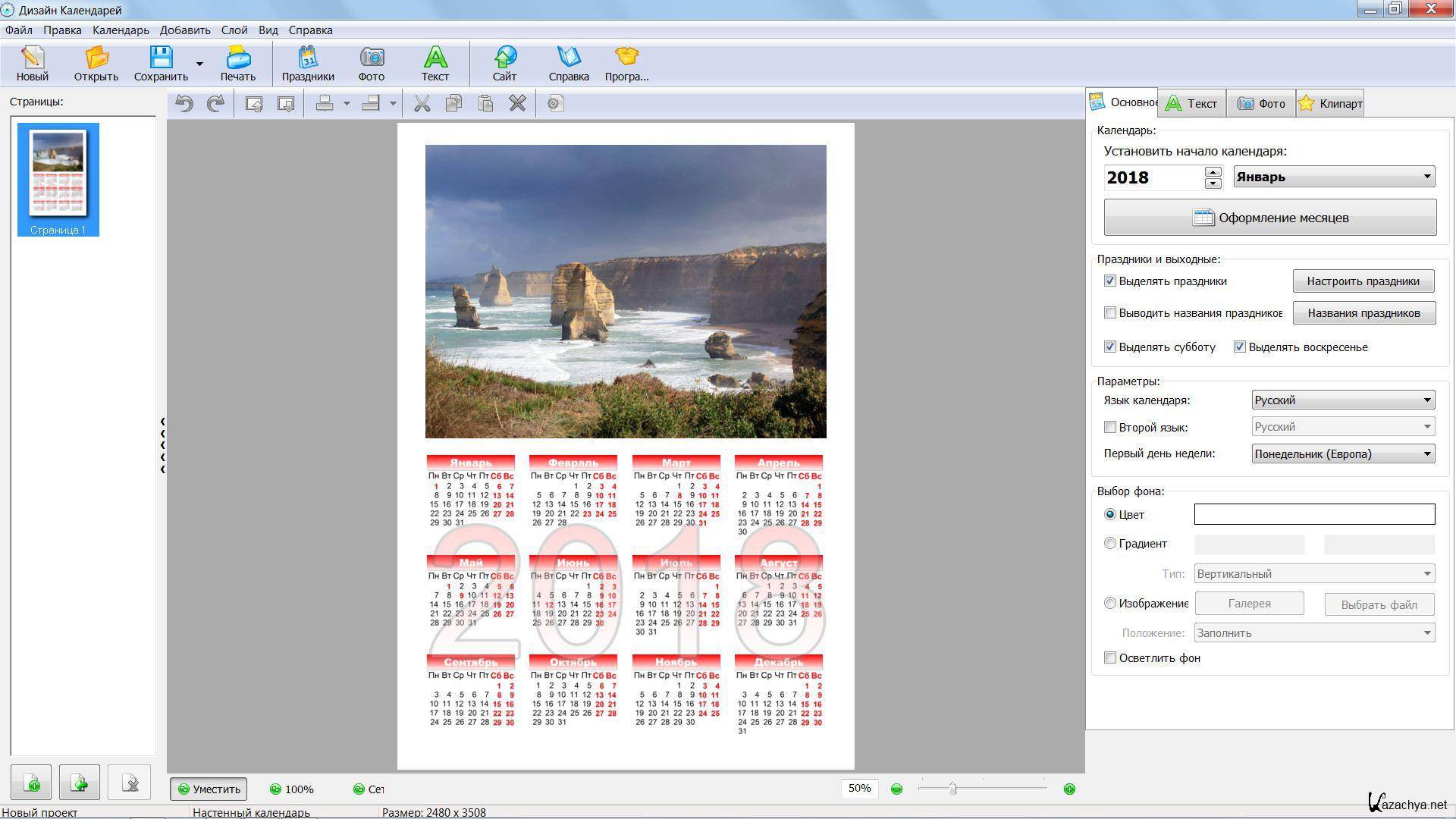Click the zoom in plus icon
Viewport: 1456px width, 819px height.
(1069, 789)
